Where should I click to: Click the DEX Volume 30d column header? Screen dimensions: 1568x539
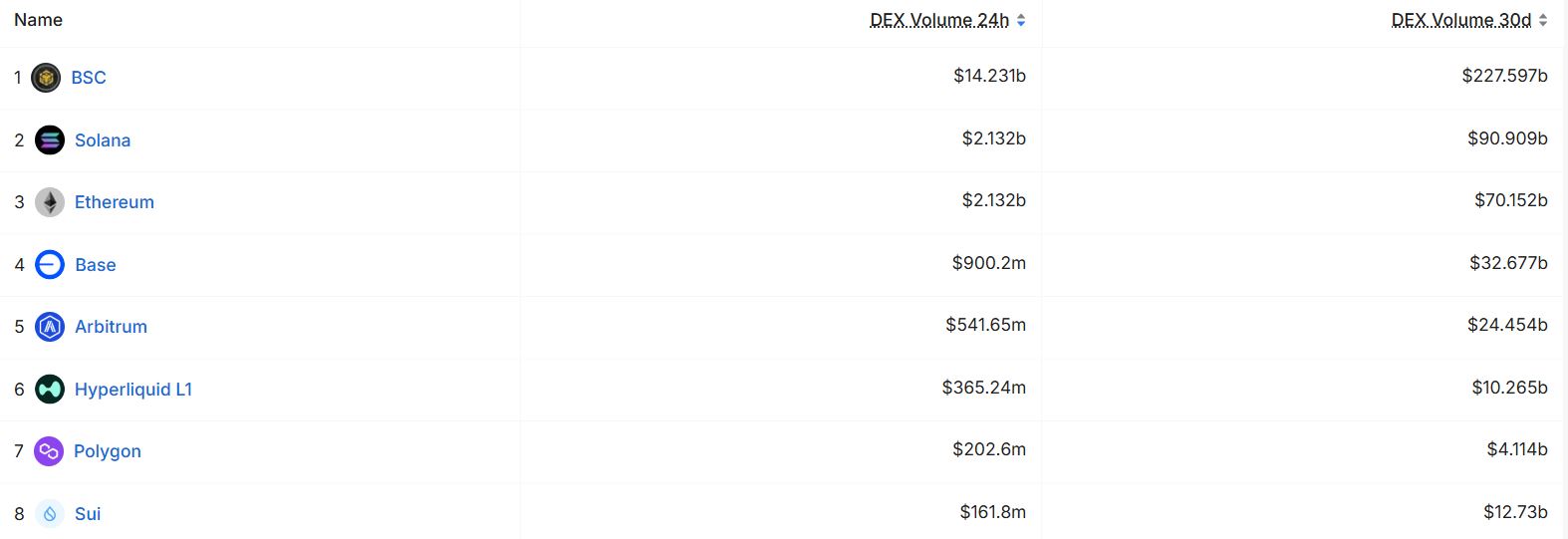(x=1461, y=20)
